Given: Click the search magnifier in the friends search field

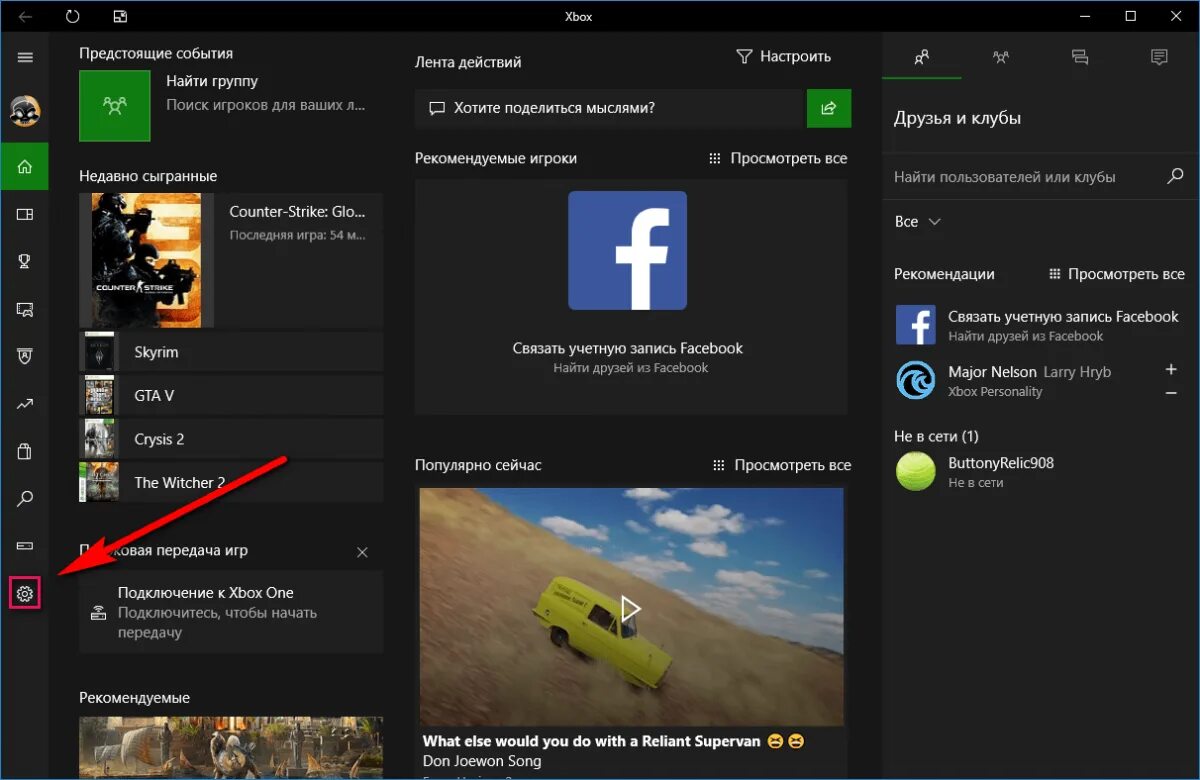Looking at the screenshot, I should (1176, 176).
